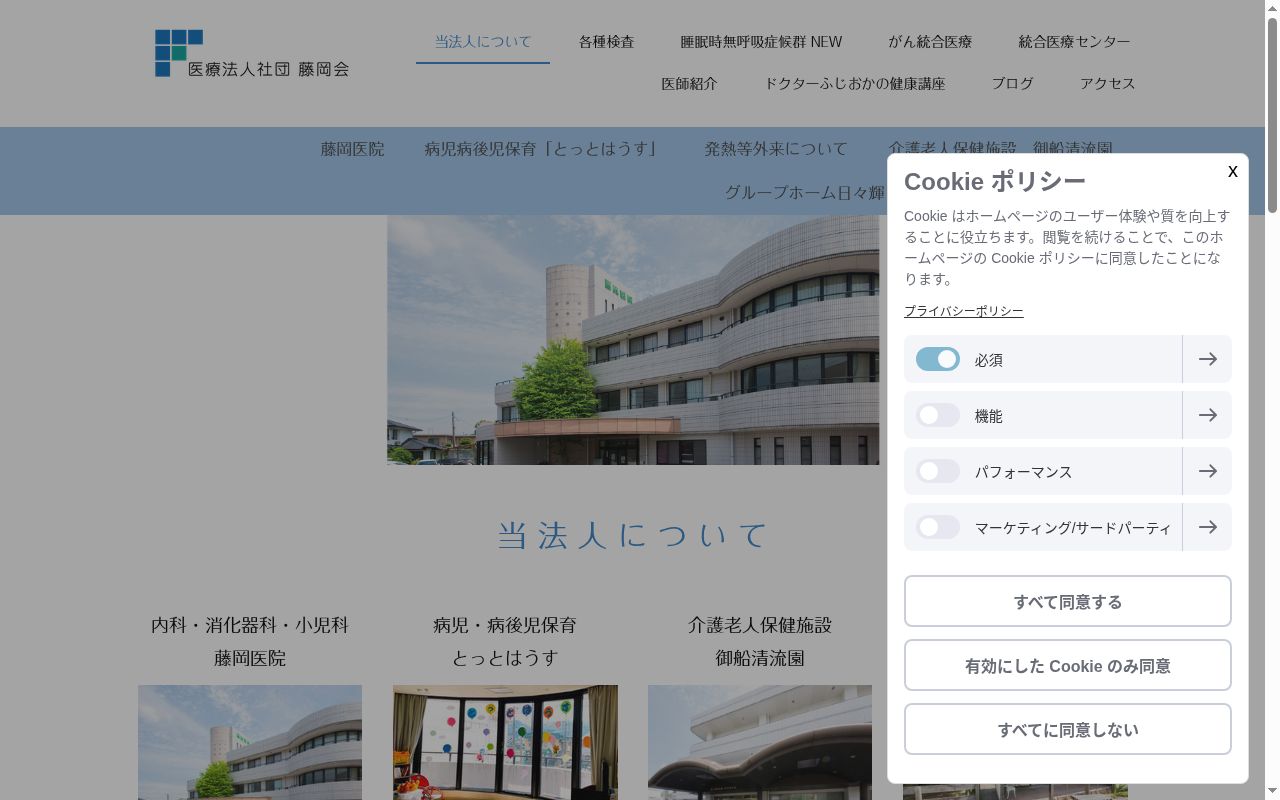Open the 統合医療センター menu item
Screen dimensions: 1280x800
pos(1074,42)
